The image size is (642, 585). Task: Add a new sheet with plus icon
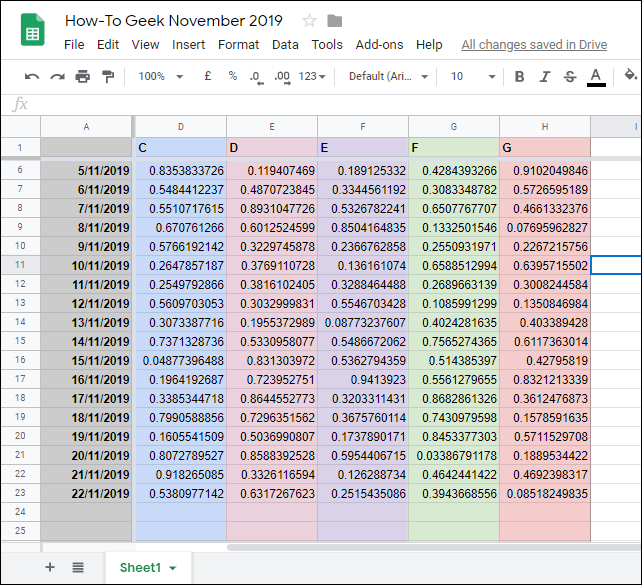(50, 567)
